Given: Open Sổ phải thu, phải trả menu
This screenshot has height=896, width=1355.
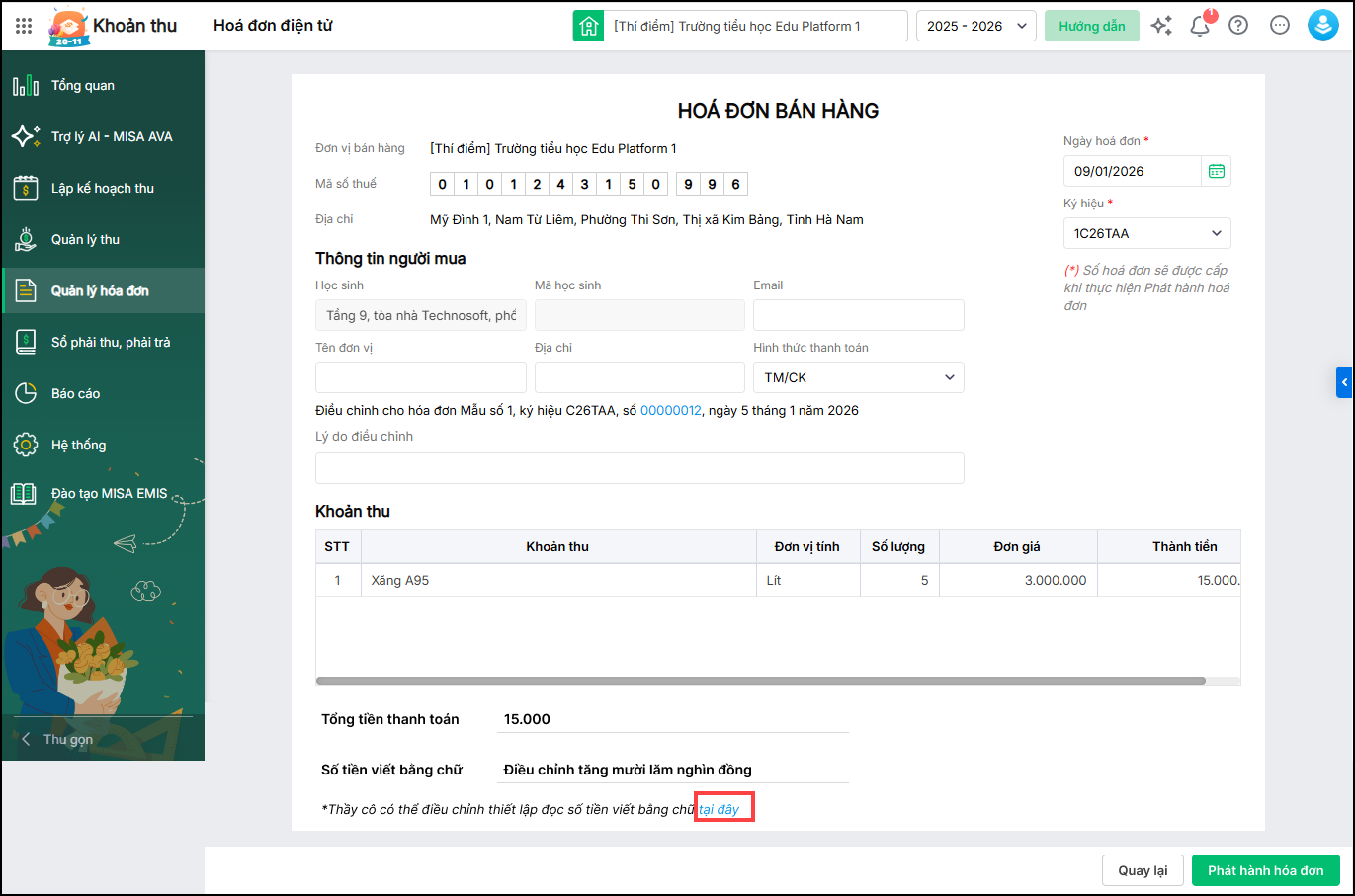Looking at the screenshot, I should tap(103, 343).
